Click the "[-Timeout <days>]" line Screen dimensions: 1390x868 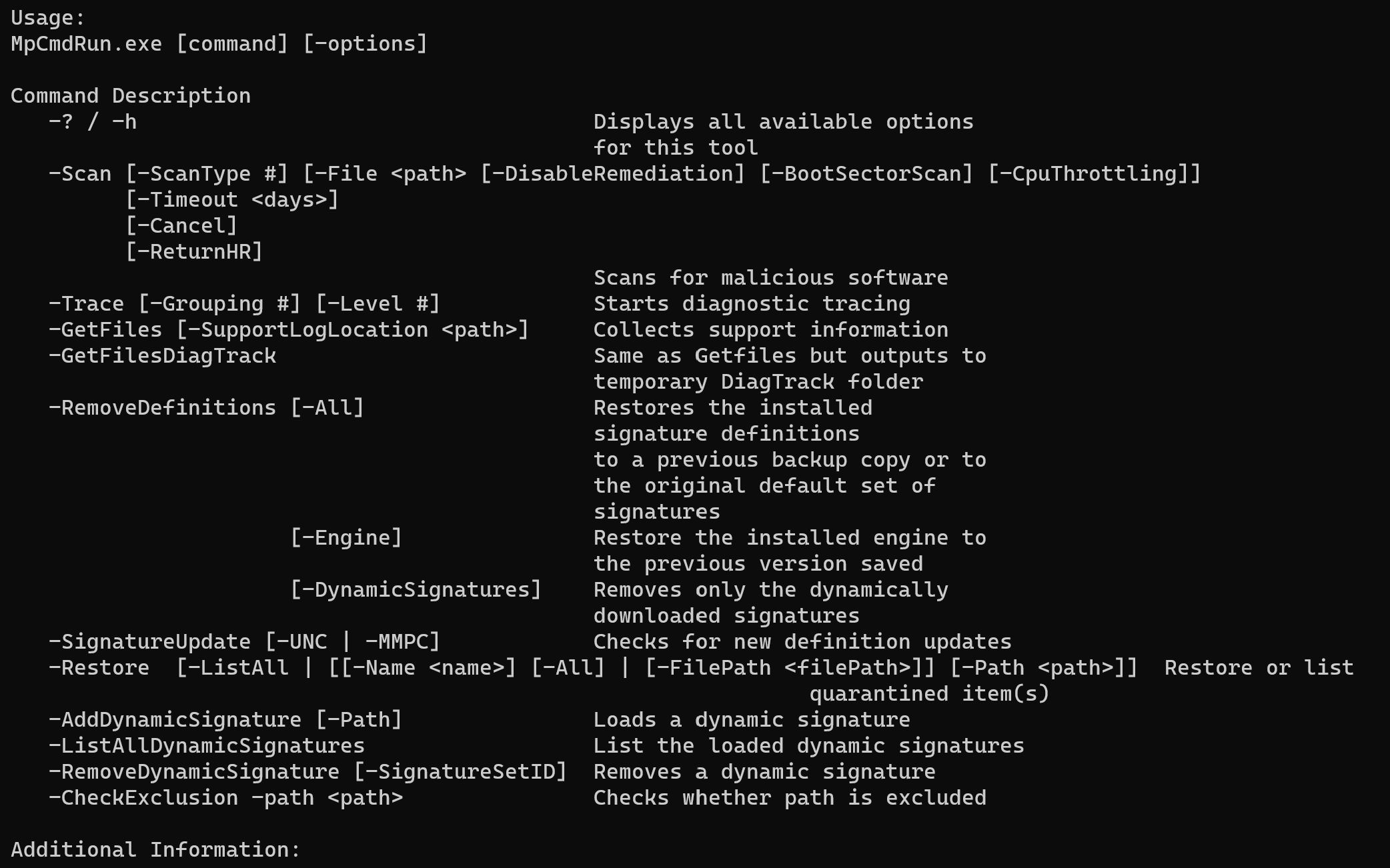(232, 200)
